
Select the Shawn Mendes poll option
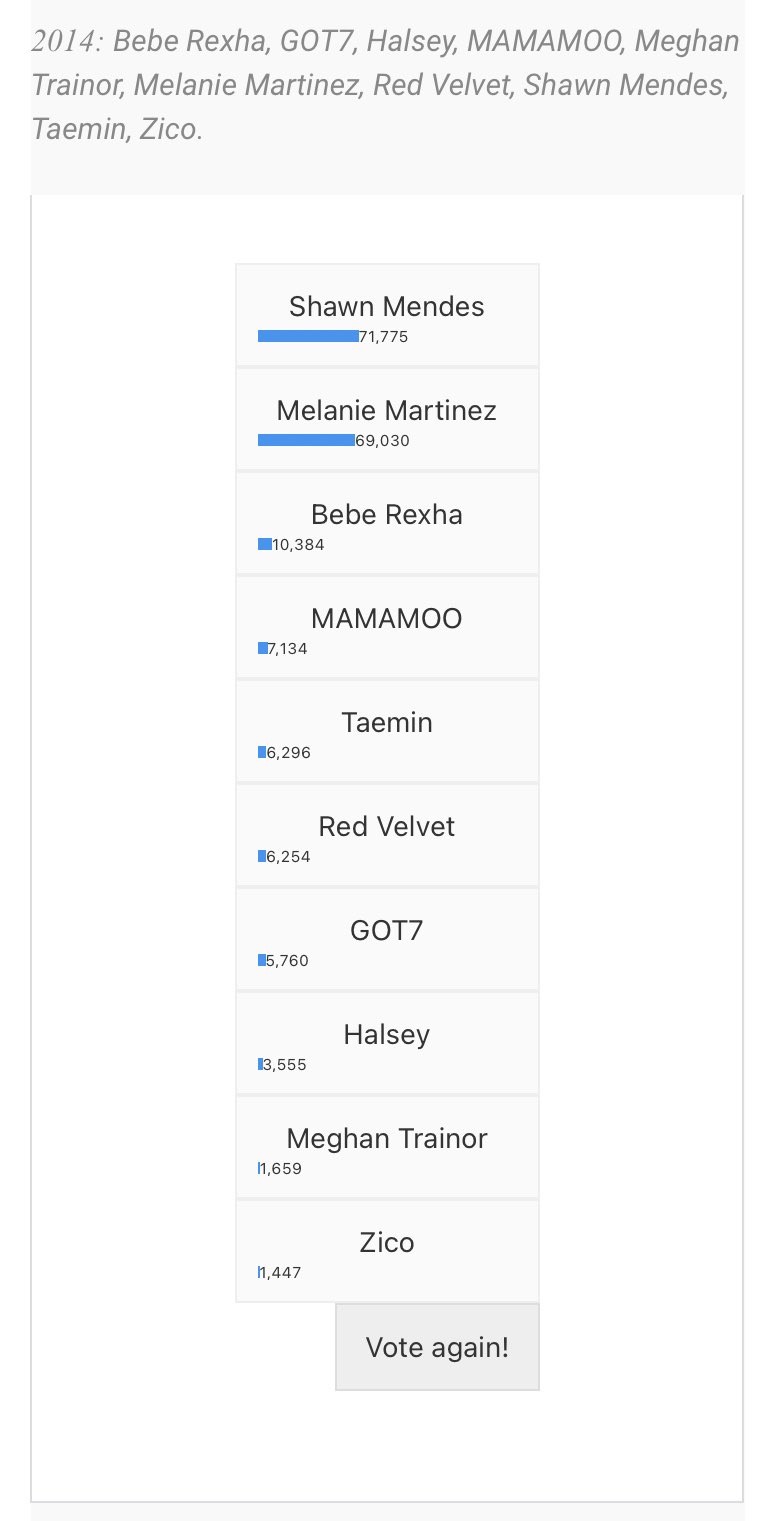[x=387, y=315]
